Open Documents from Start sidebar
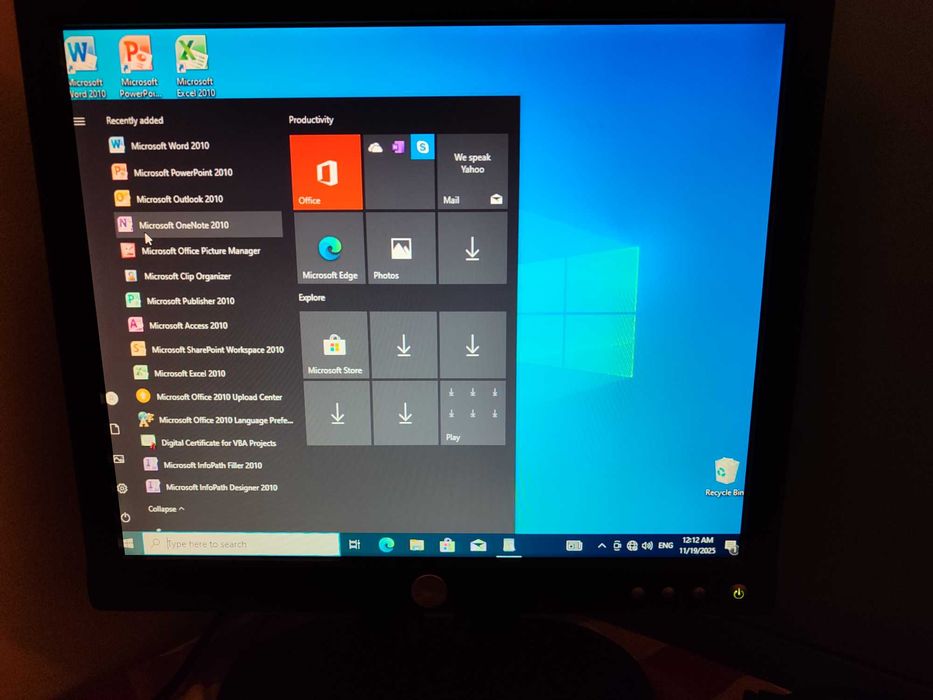 (x=115, y=429)
